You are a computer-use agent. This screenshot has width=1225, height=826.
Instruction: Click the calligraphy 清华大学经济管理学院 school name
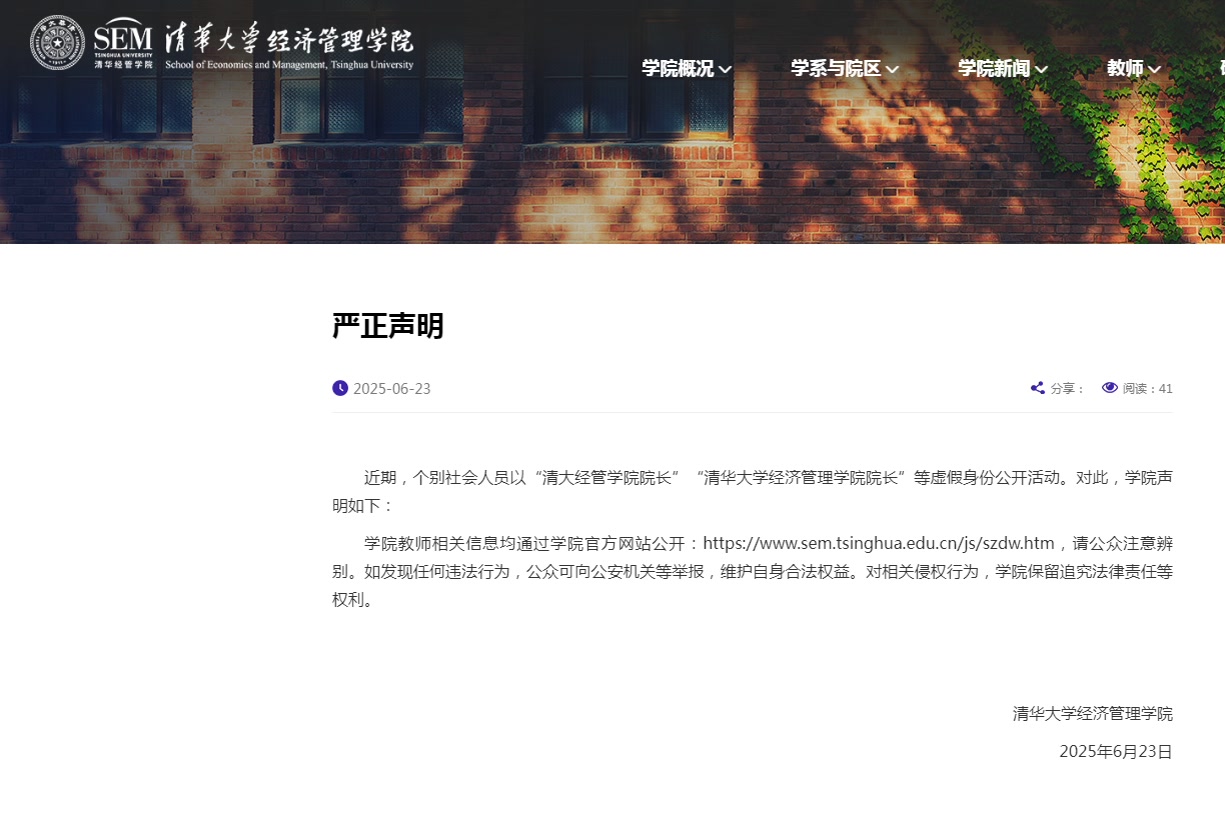289,40
